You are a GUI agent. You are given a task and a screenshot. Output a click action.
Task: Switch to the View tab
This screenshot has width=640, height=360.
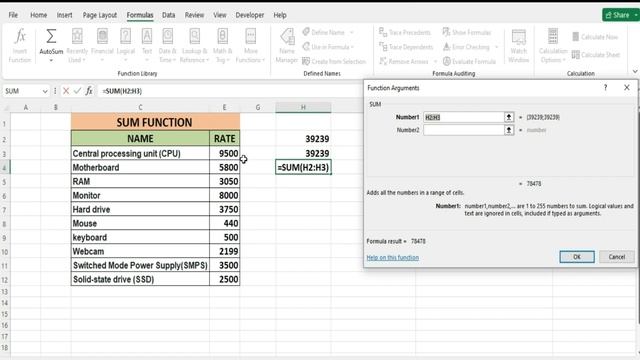(x=220, y=15)
